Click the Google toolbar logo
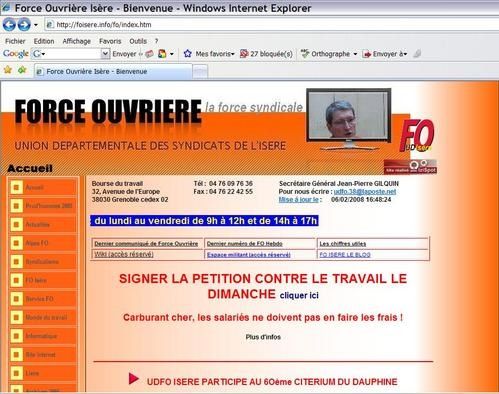This screenshot has height=394, width=499. coord(16,54)
